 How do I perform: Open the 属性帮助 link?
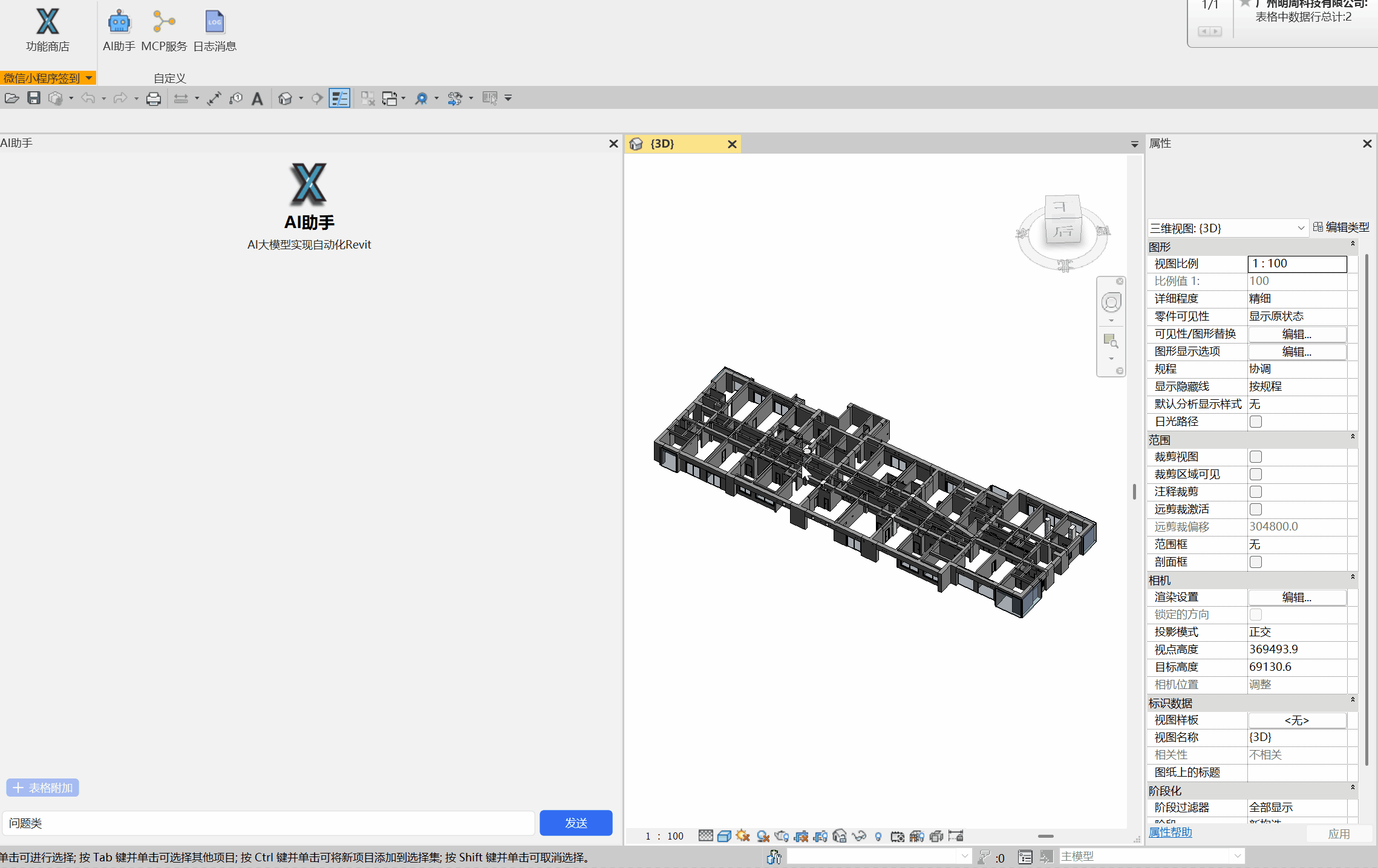click(1170, 832)
